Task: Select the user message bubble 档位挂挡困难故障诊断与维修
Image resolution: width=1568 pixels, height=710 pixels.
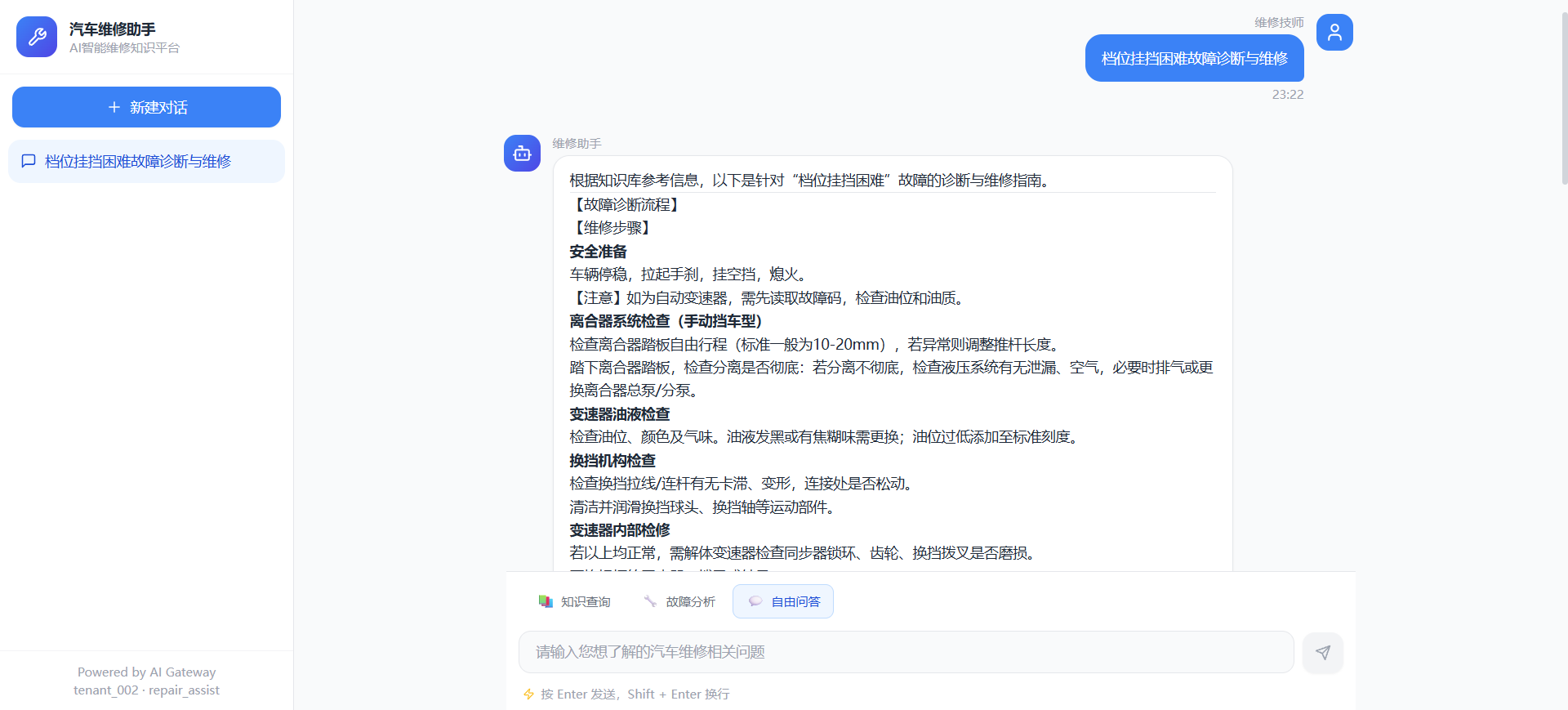Action: (x=1194, y=58)
